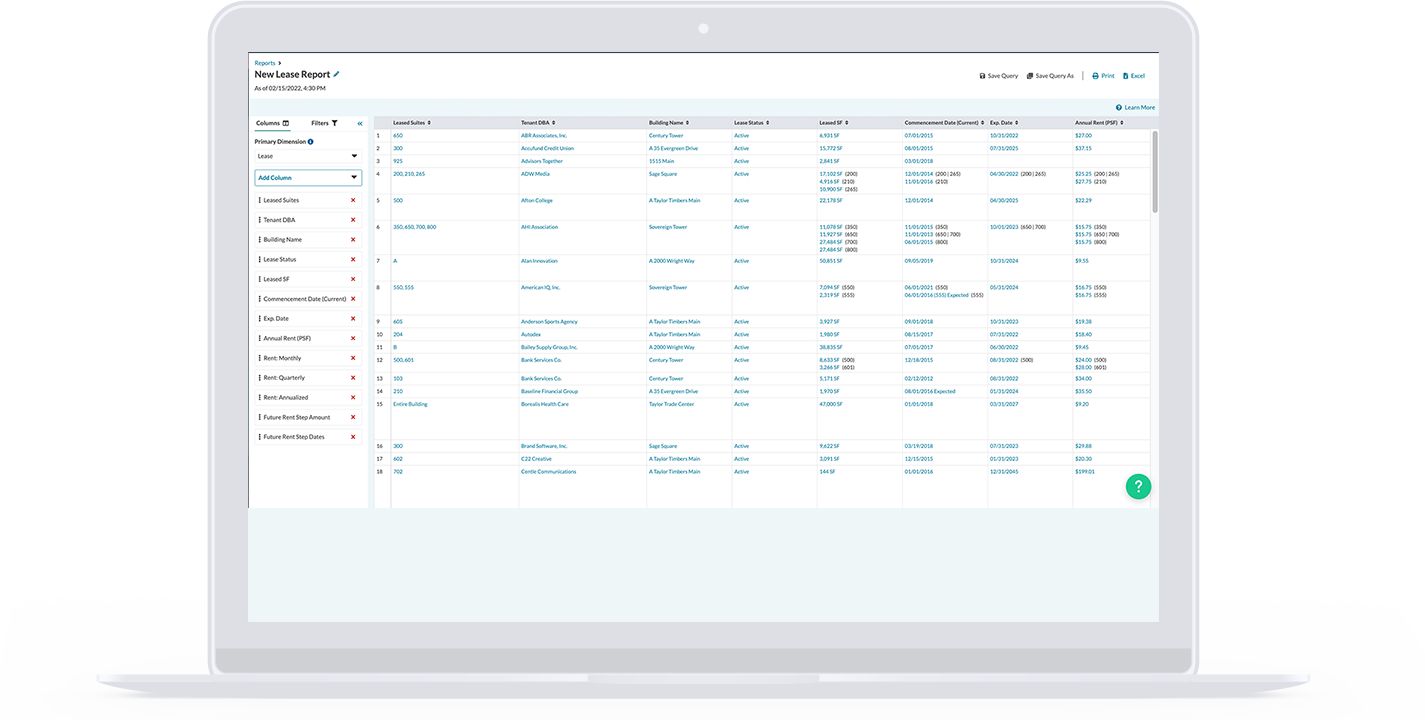Open tenant Centle Communications
The image size is (1425, 720).
click(x=548, y=472)
